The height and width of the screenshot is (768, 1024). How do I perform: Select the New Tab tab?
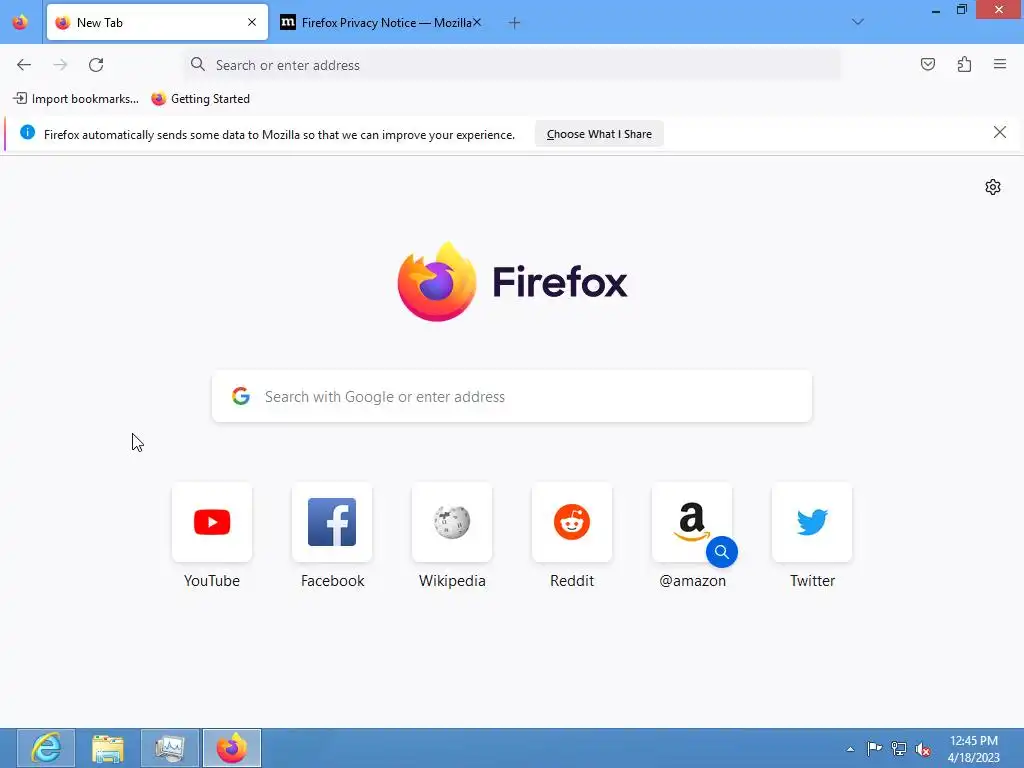click(x=157, y=22)
